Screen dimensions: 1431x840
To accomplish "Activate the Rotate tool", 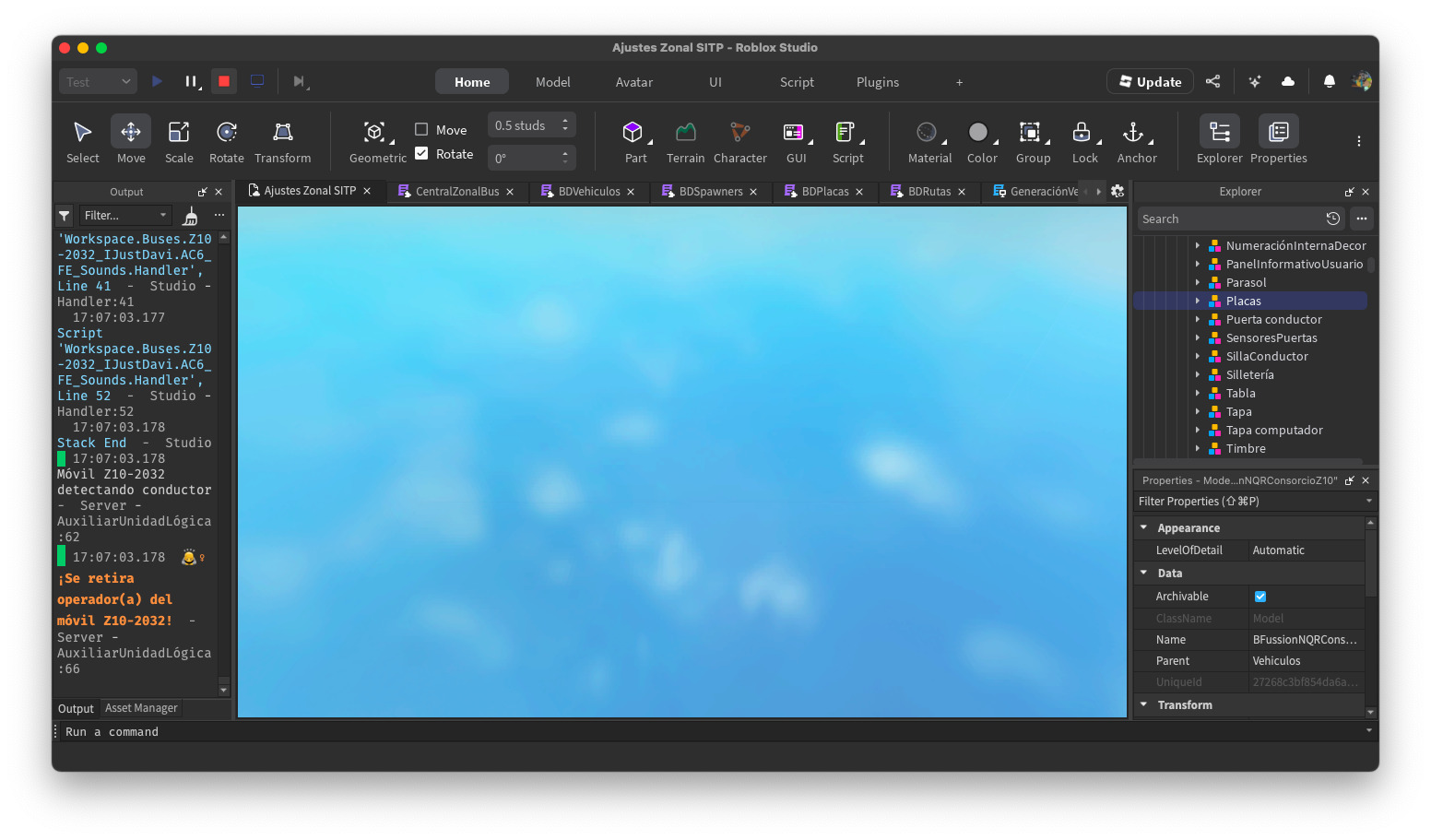I will pos(226,140).
